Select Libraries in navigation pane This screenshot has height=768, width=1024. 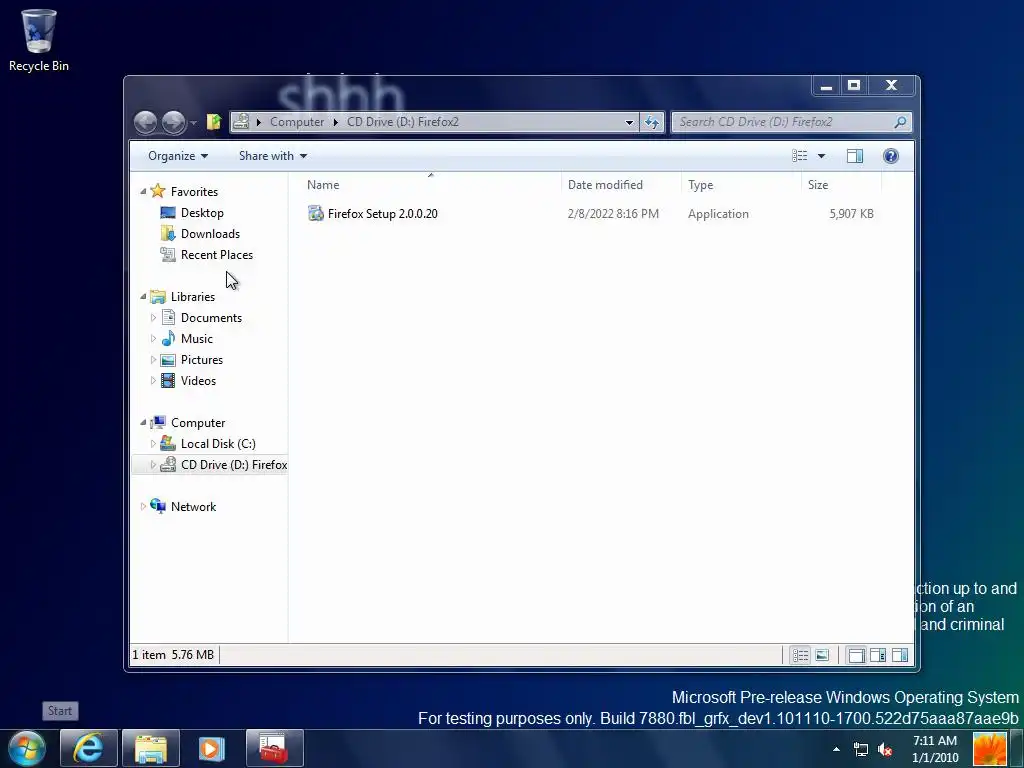[193, 296]
